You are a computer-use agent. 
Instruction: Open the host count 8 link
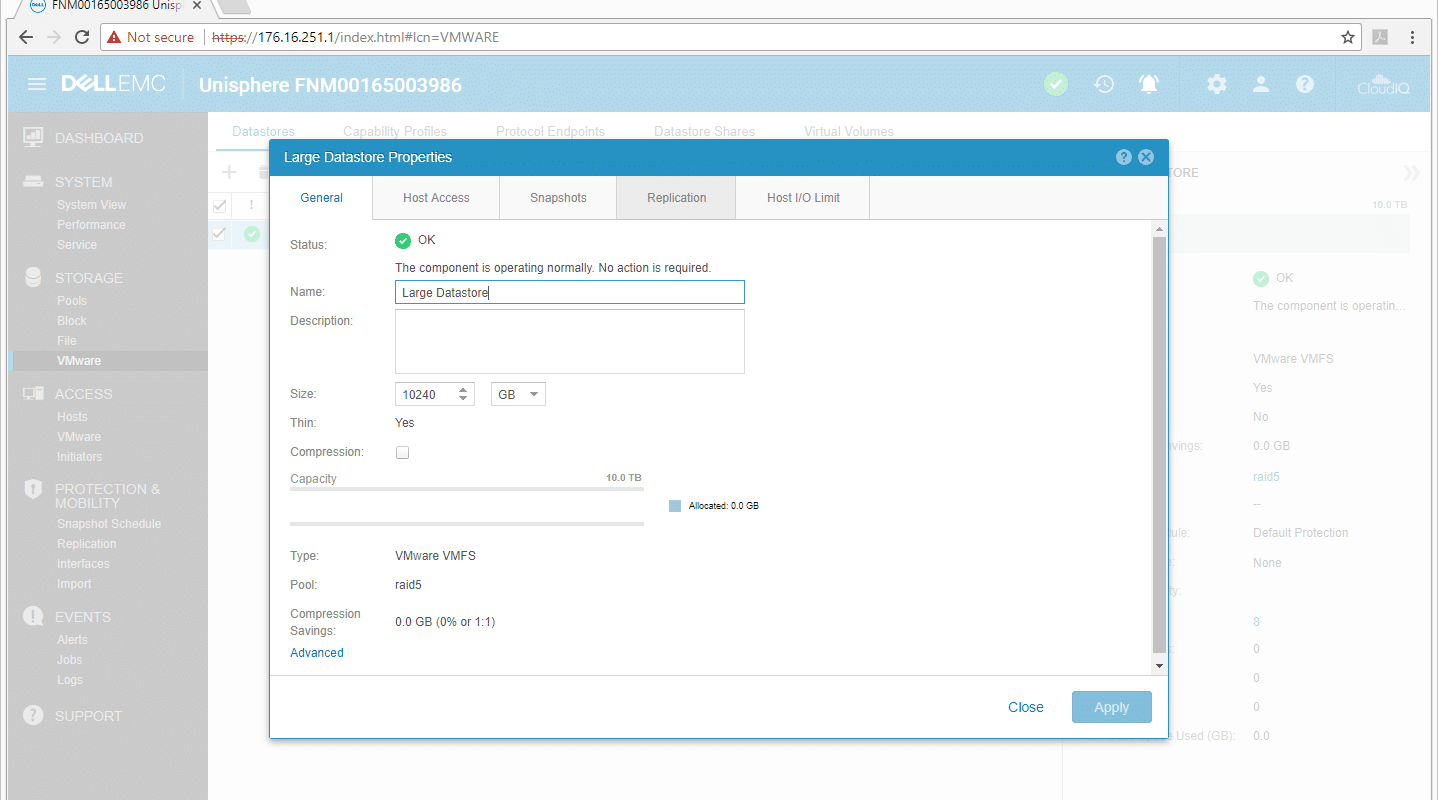coord(1257,622)
